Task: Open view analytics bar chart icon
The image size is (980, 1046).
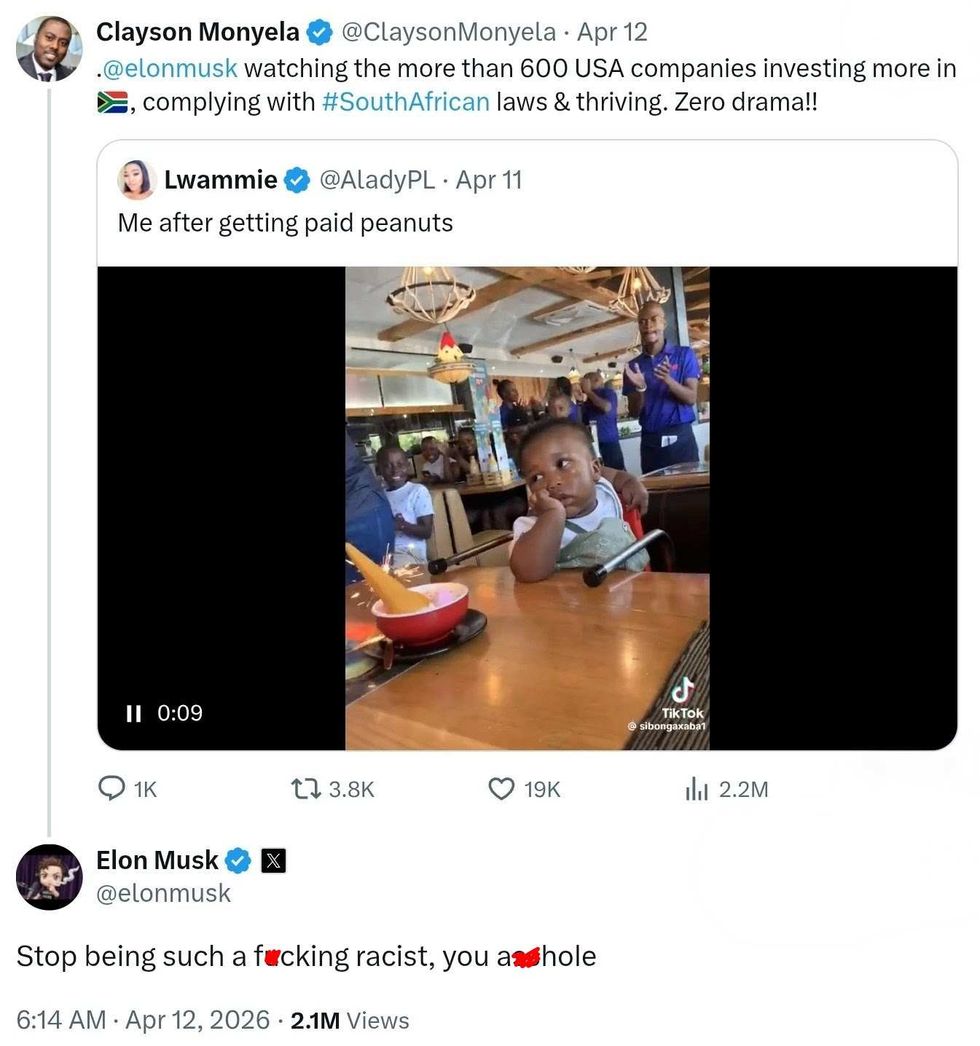Action: coord(696,789)
